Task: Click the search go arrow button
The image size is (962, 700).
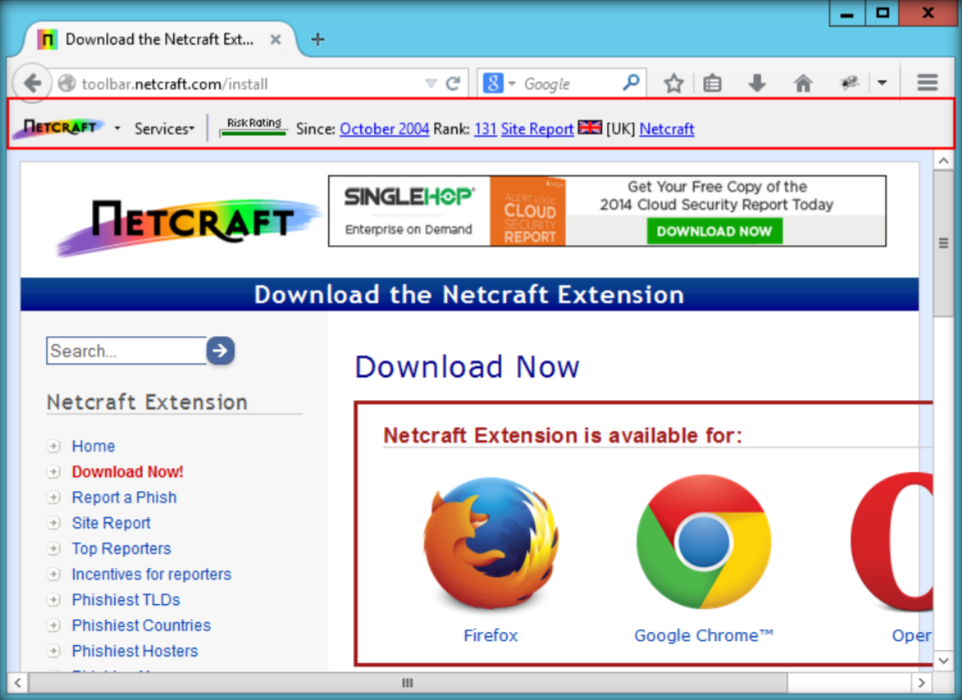Action: point(220,350)
